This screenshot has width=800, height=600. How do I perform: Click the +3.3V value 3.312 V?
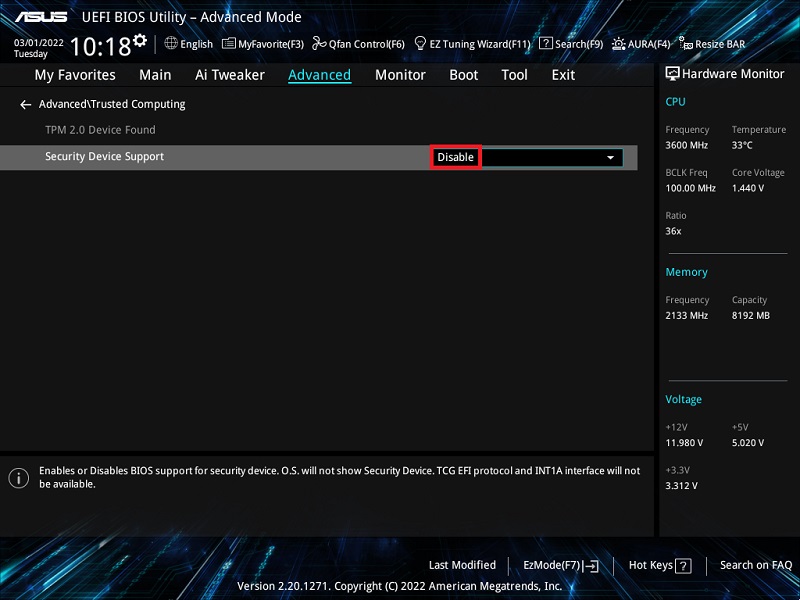coord(681,486)
